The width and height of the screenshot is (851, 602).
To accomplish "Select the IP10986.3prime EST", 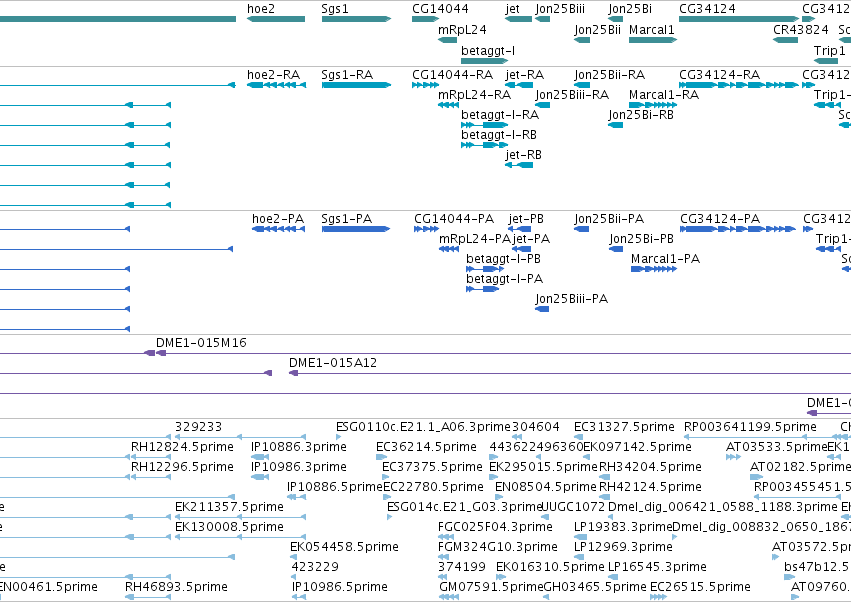I will [x=260, y=477].
